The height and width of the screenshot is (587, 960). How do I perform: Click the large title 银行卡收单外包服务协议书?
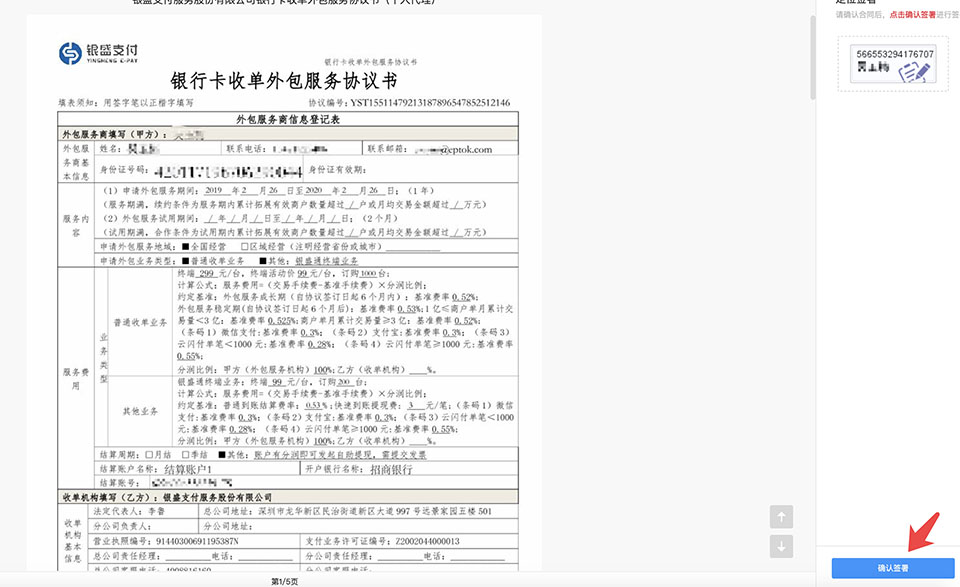click(284, 81)
